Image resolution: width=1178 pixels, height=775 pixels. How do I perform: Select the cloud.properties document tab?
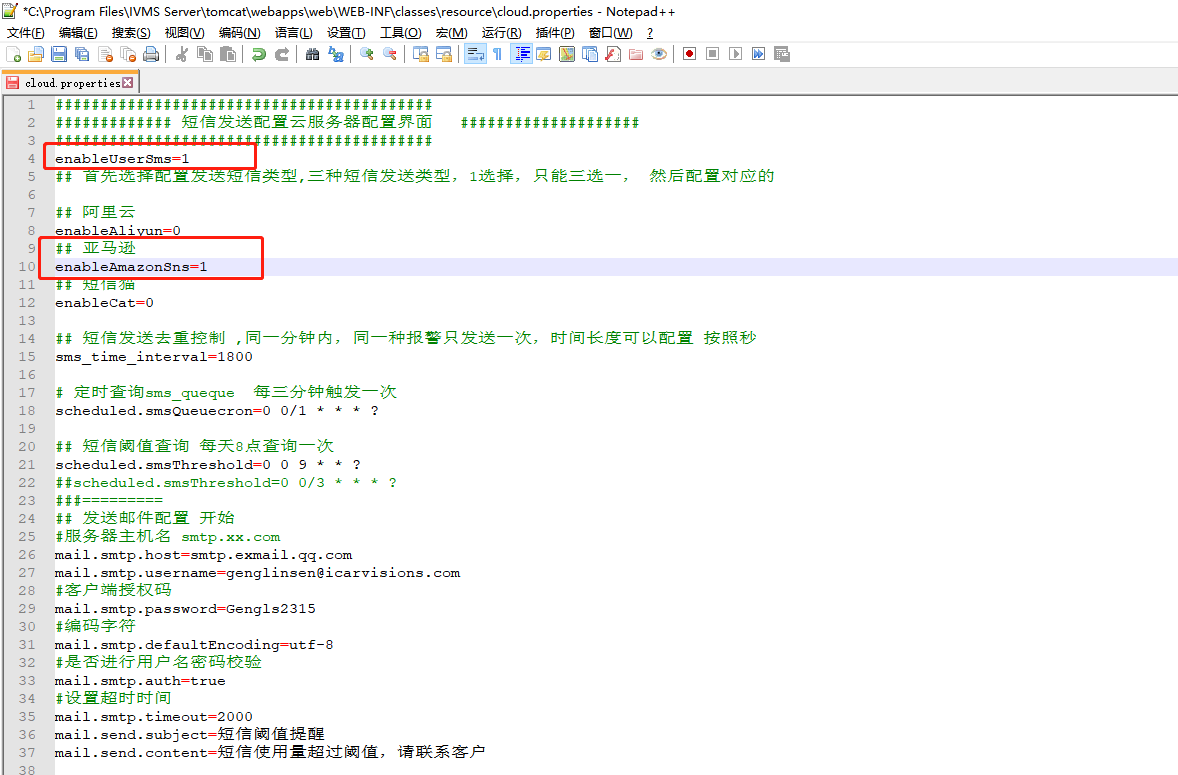tap(71, 83)
